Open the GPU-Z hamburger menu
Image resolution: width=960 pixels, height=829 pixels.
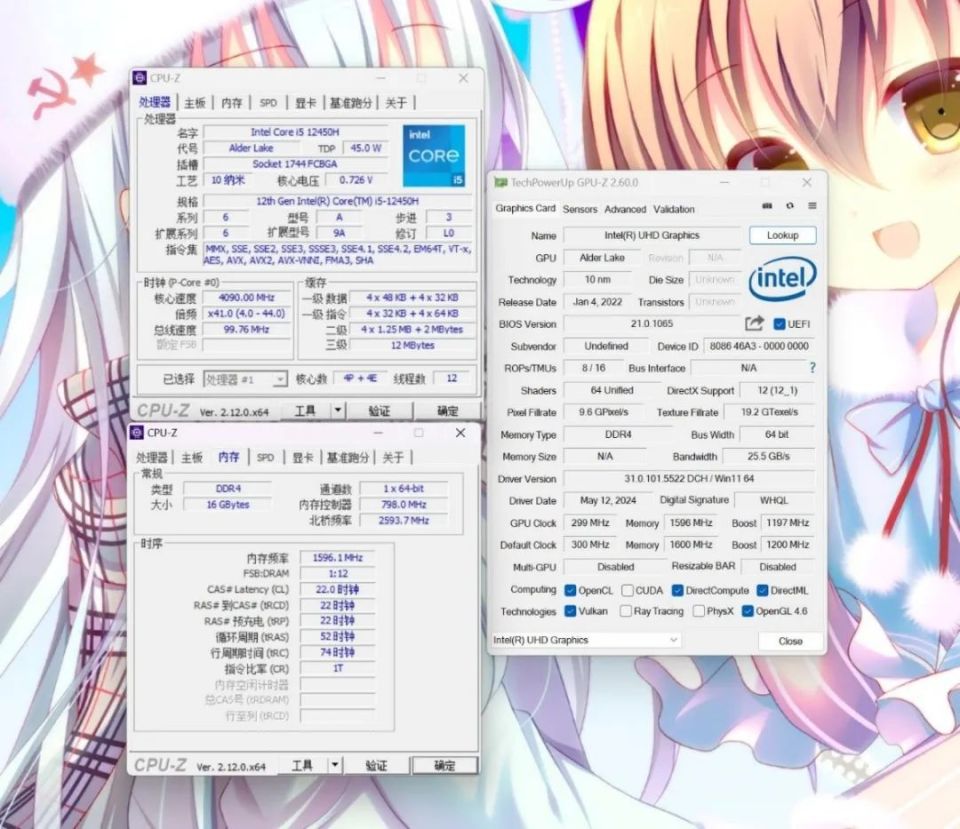click(x=812, y=206)
